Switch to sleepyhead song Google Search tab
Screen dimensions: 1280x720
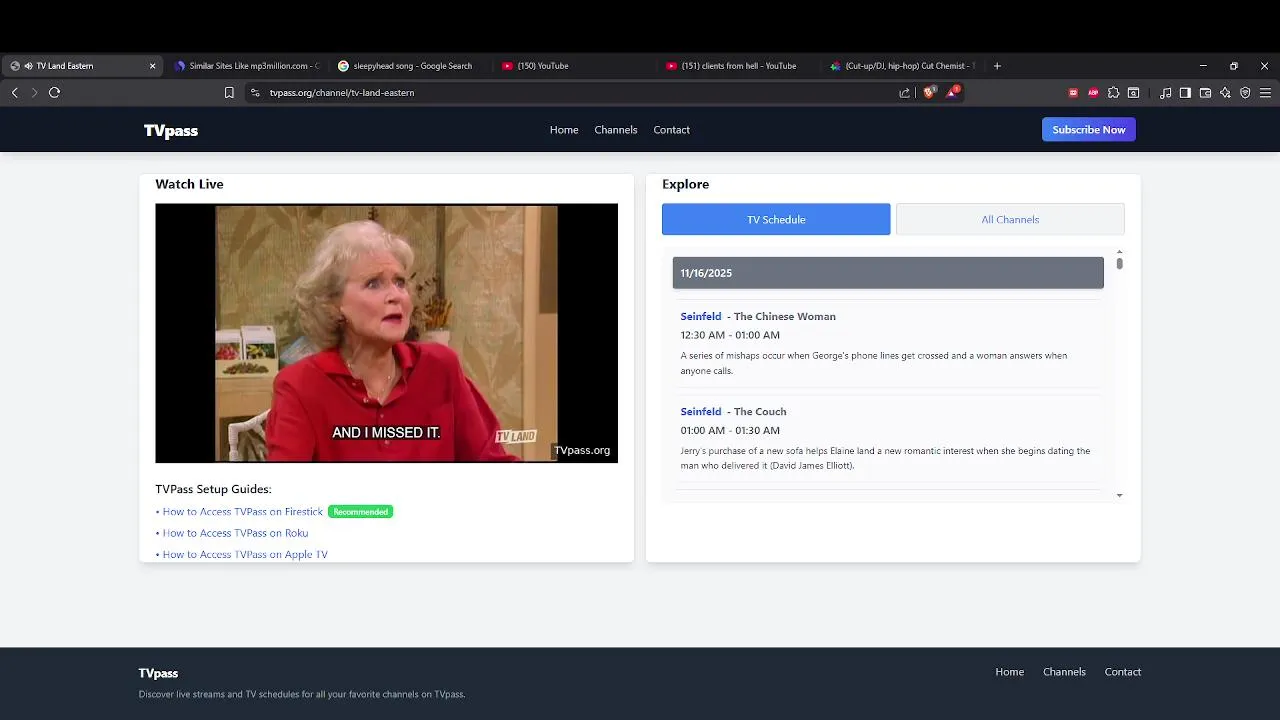pos(410,66)
